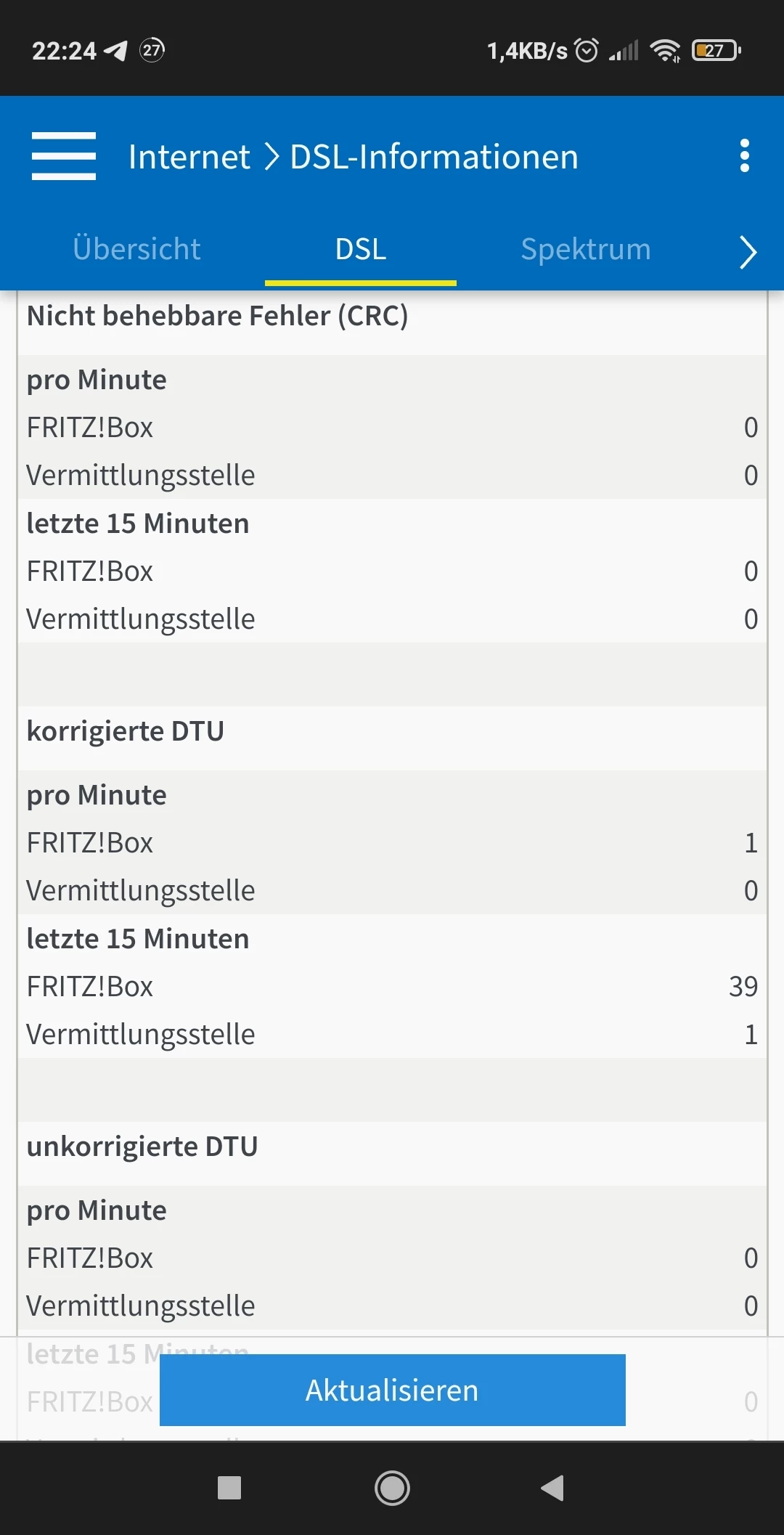784x1535 pixels.
Task: Tap the Android back button
Action: pos(553,1488)
